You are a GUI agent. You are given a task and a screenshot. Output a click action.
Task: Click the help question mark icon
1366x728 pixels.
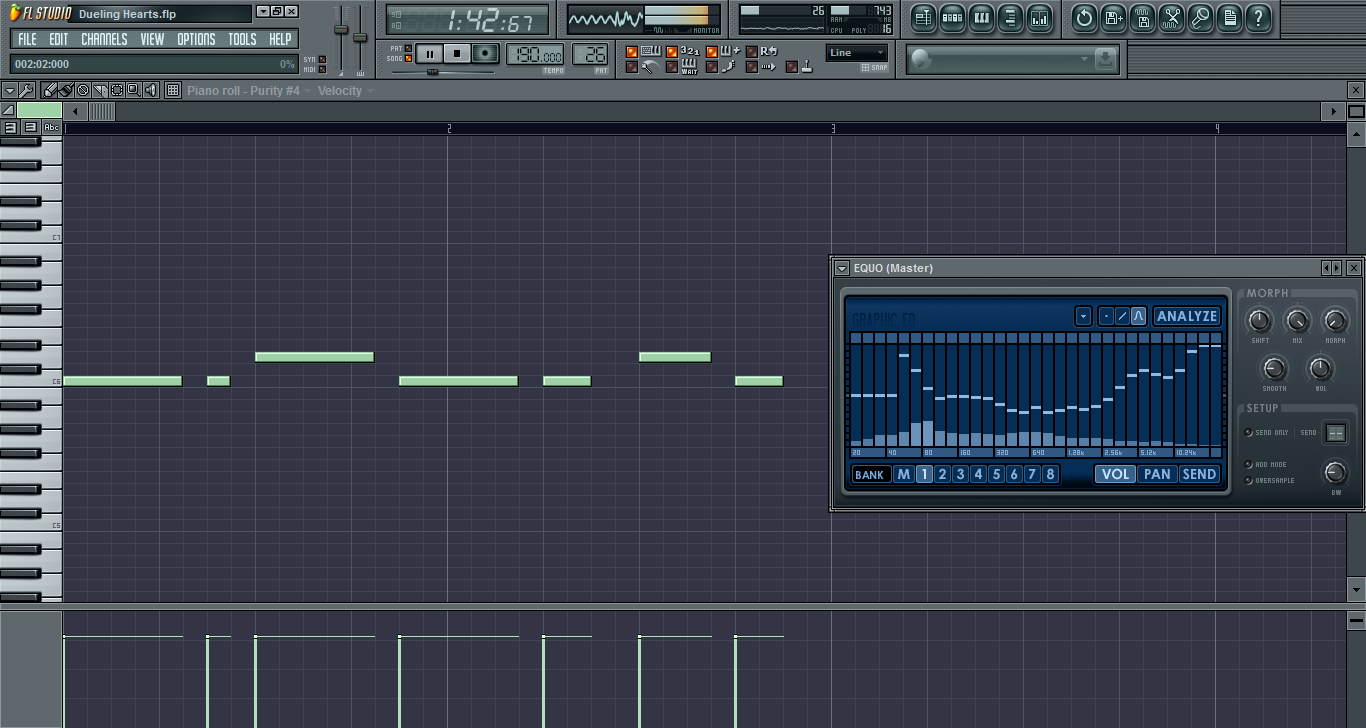click(x=1259, y=17)
